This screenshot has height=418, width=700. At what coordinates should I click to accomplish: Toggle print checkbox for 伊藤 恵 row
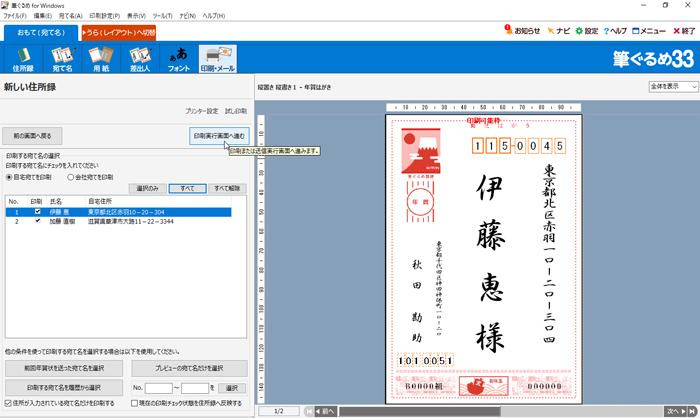[x=38, y=212]
